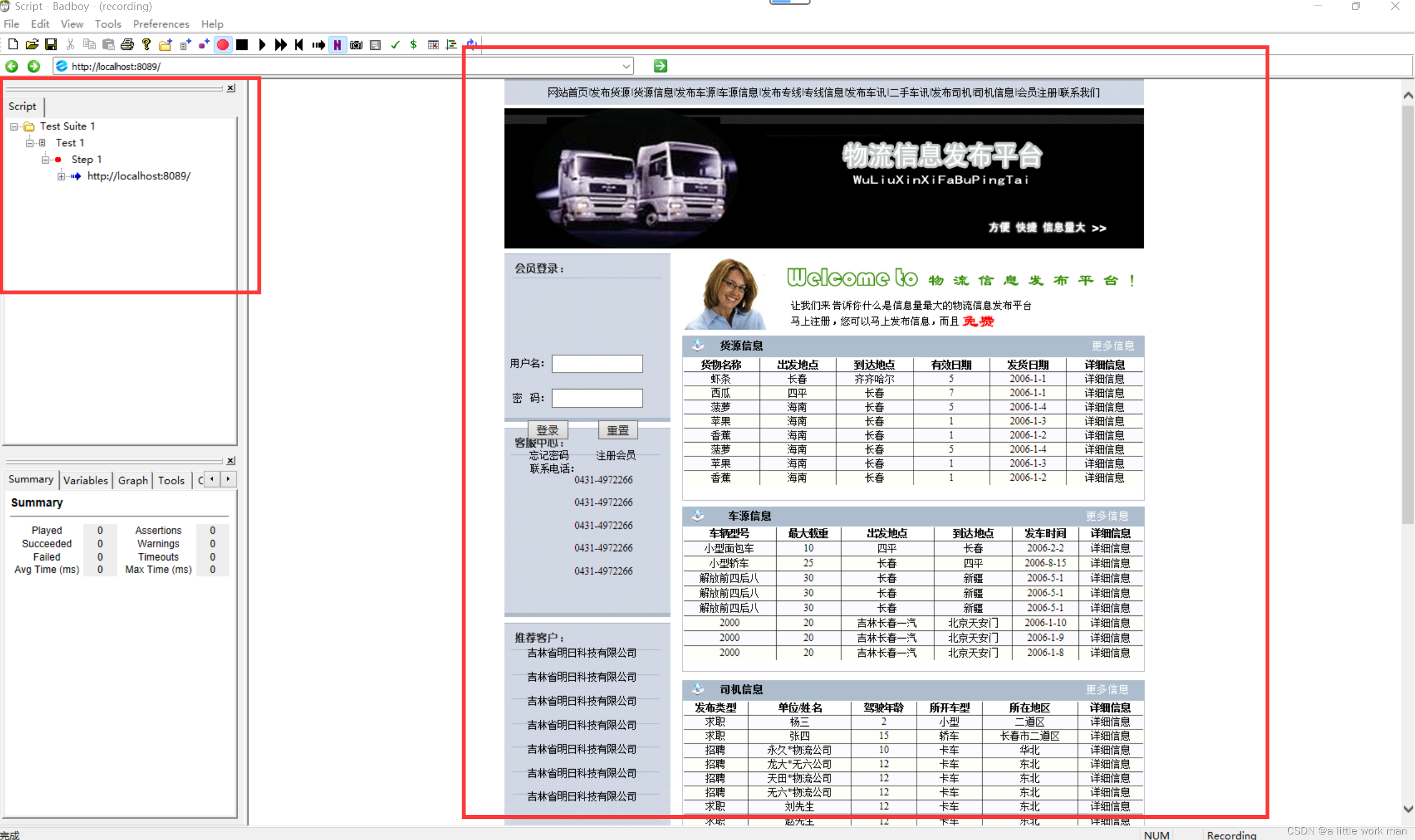Select the http://localhost:8089/ tree item

pos(139,176)
